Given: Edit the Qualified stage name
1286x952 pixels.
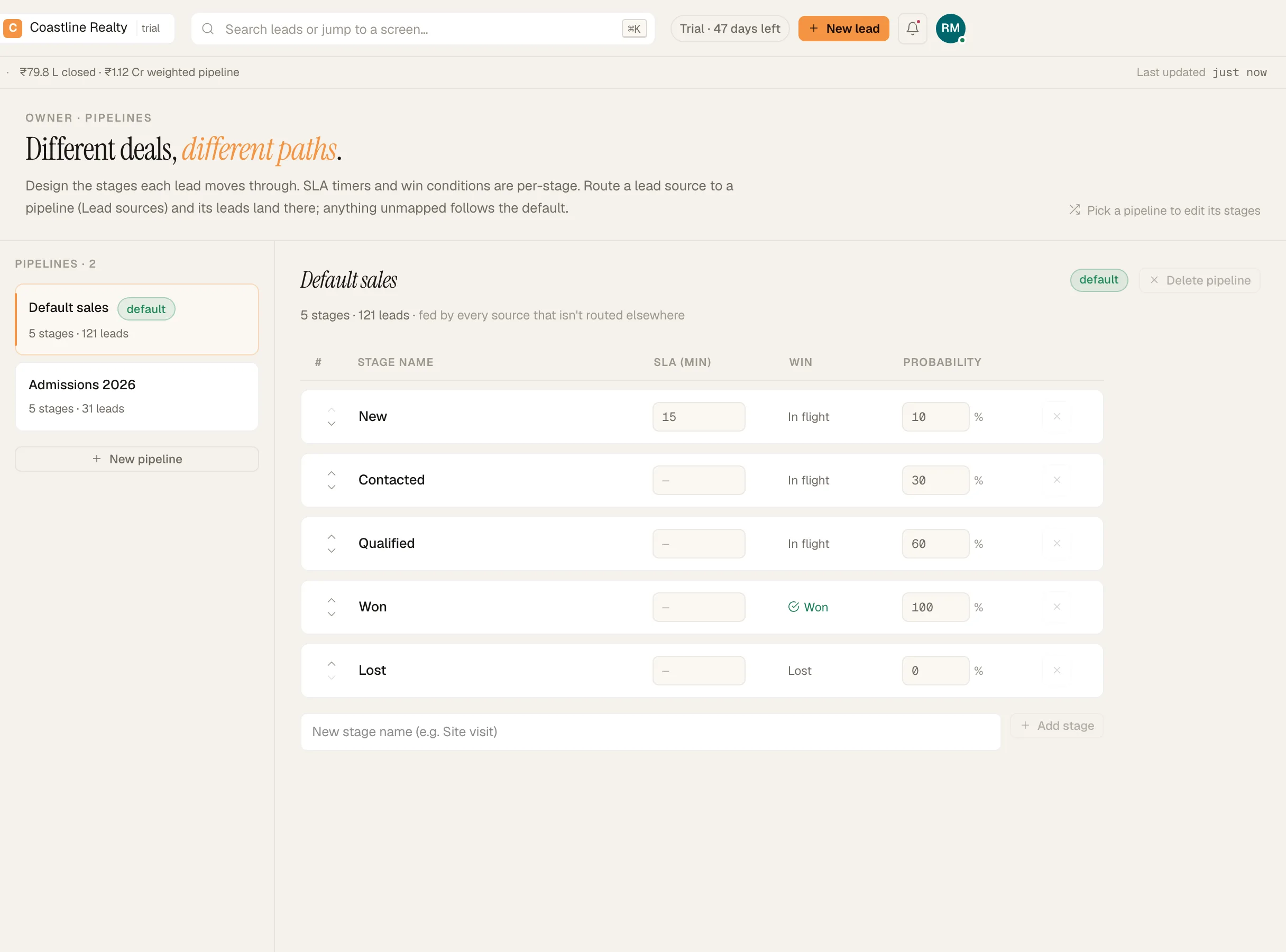Looking at the screenshot, I should click(386, 543).
